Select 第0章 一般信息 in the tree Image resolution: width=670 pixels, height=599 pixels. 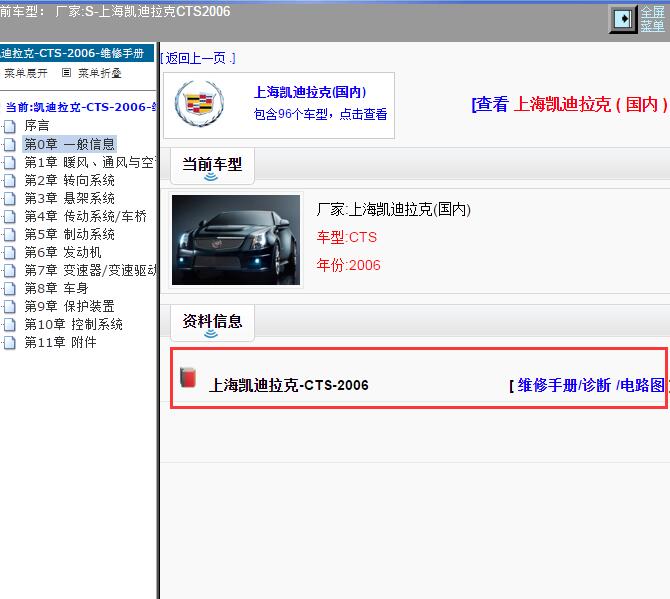pyautogui.click(x=69, y=144)
